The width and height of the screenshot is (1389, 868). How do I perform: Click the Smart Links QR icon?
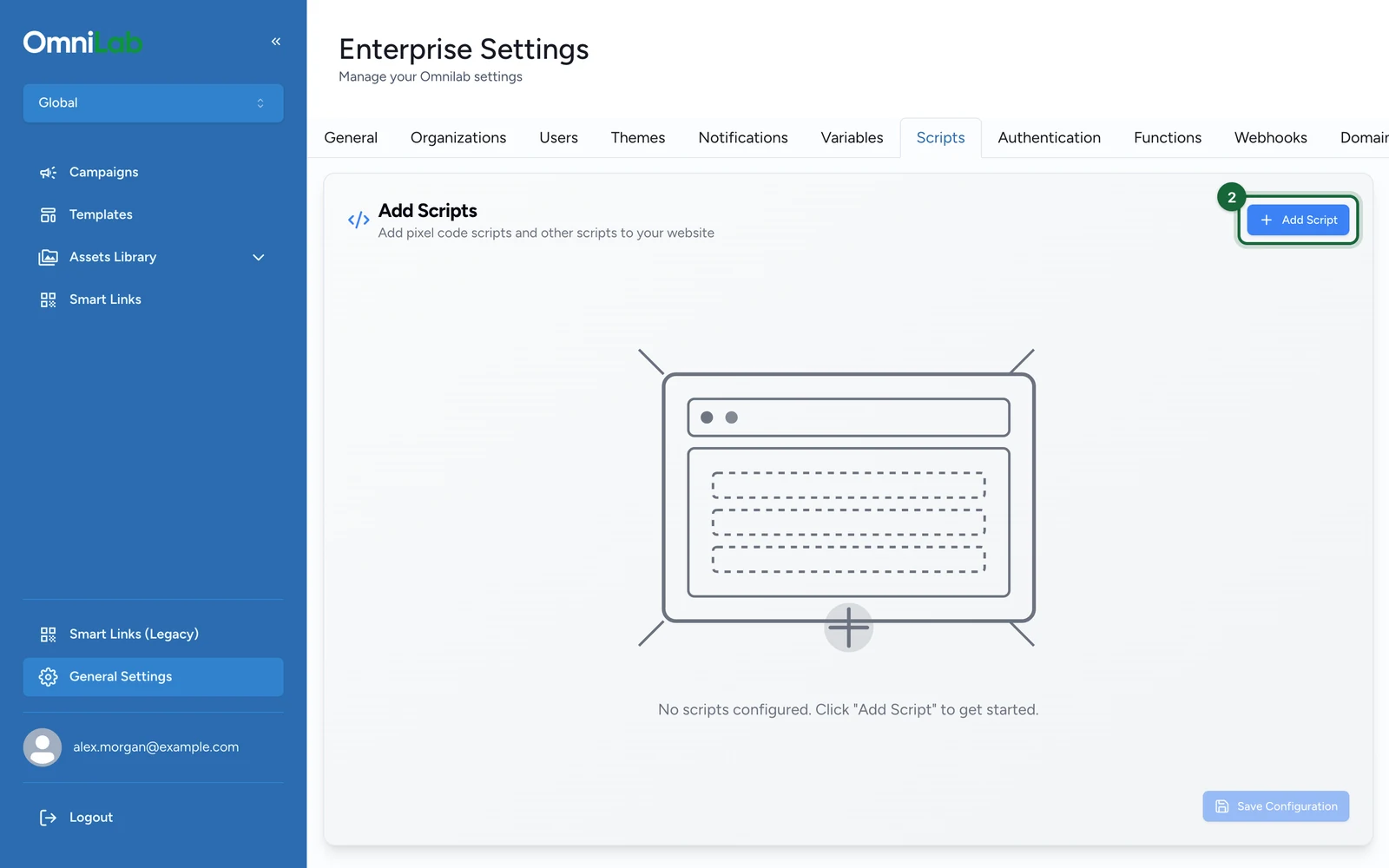(48, 300)
